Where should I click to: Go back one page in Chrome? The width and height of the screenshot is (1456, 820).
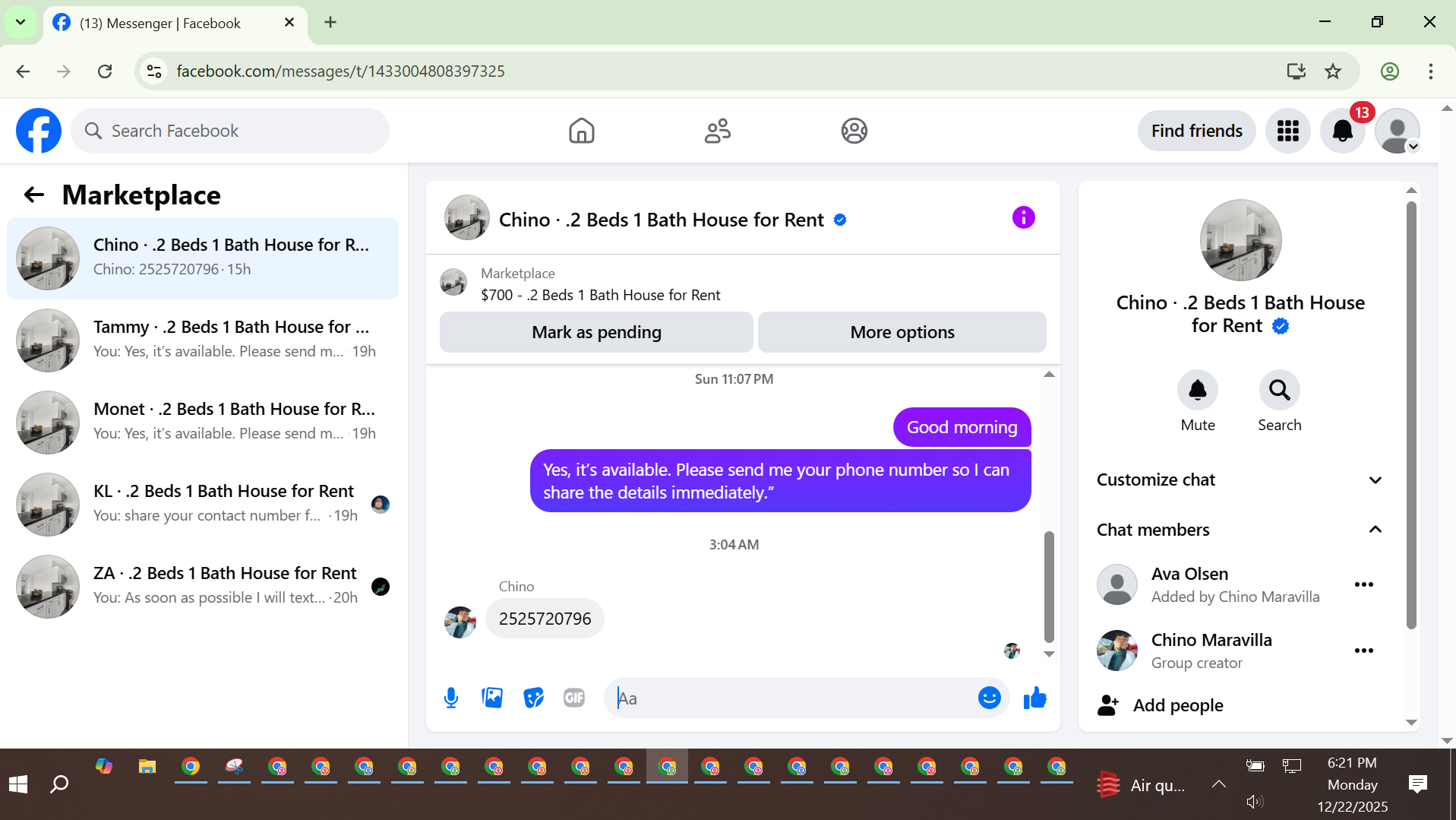pyautogui.click(x=23, y=71)
